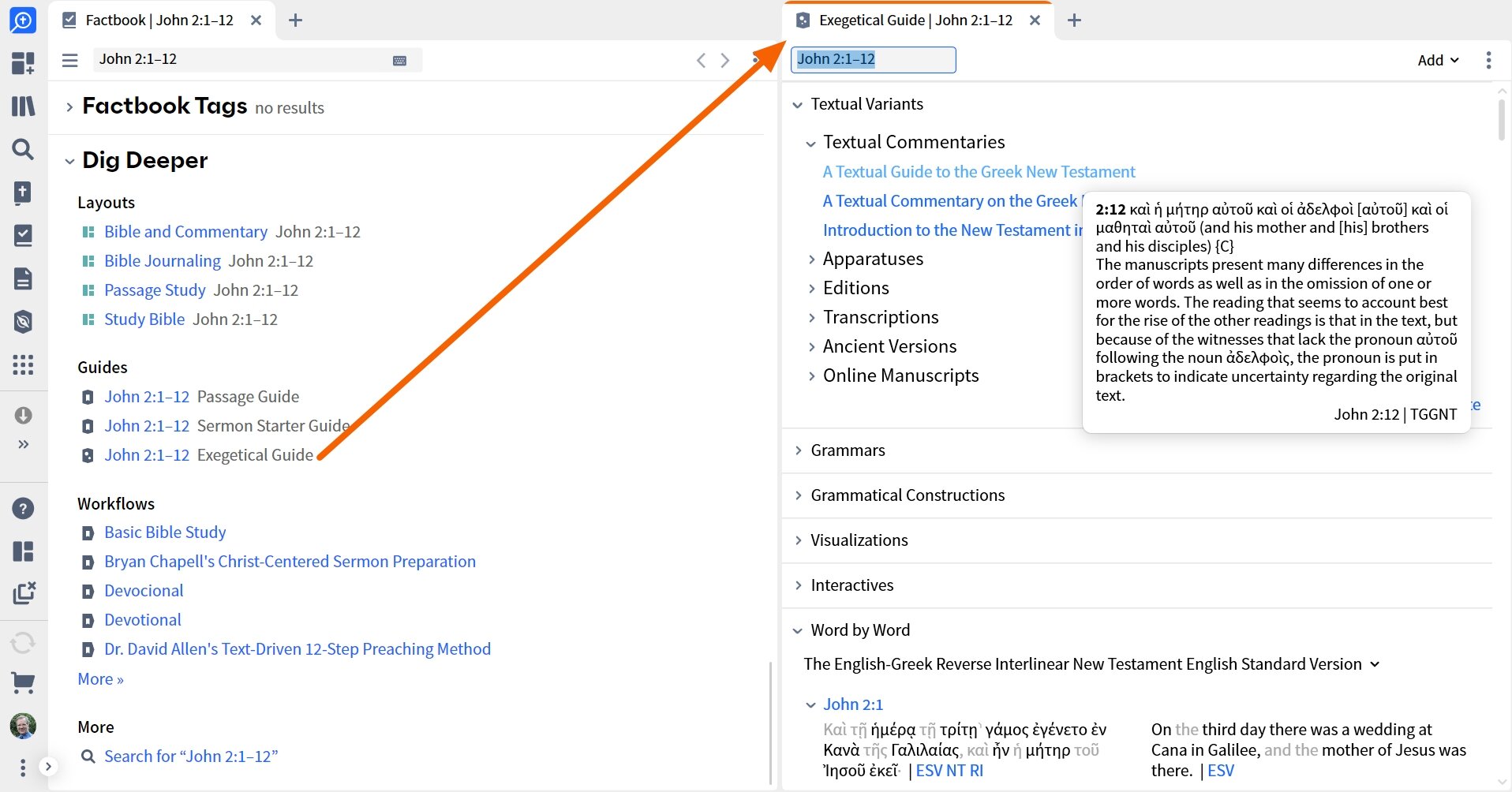Screen dimensions: 1512x792
Task: Open John 2:1–12 Sermon Starter Guide
Action: coord(147,426)
